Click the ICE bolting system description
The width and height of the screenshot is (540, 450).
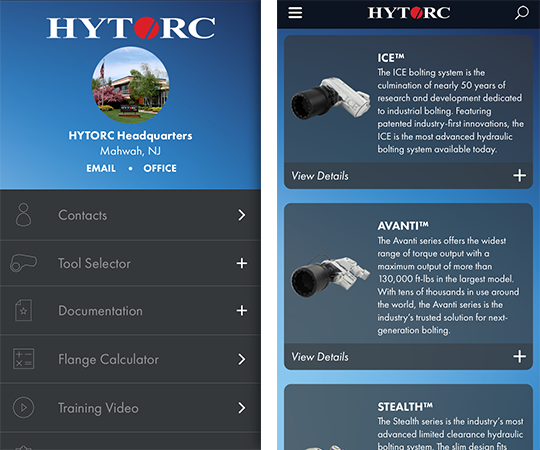pos(450,111)
